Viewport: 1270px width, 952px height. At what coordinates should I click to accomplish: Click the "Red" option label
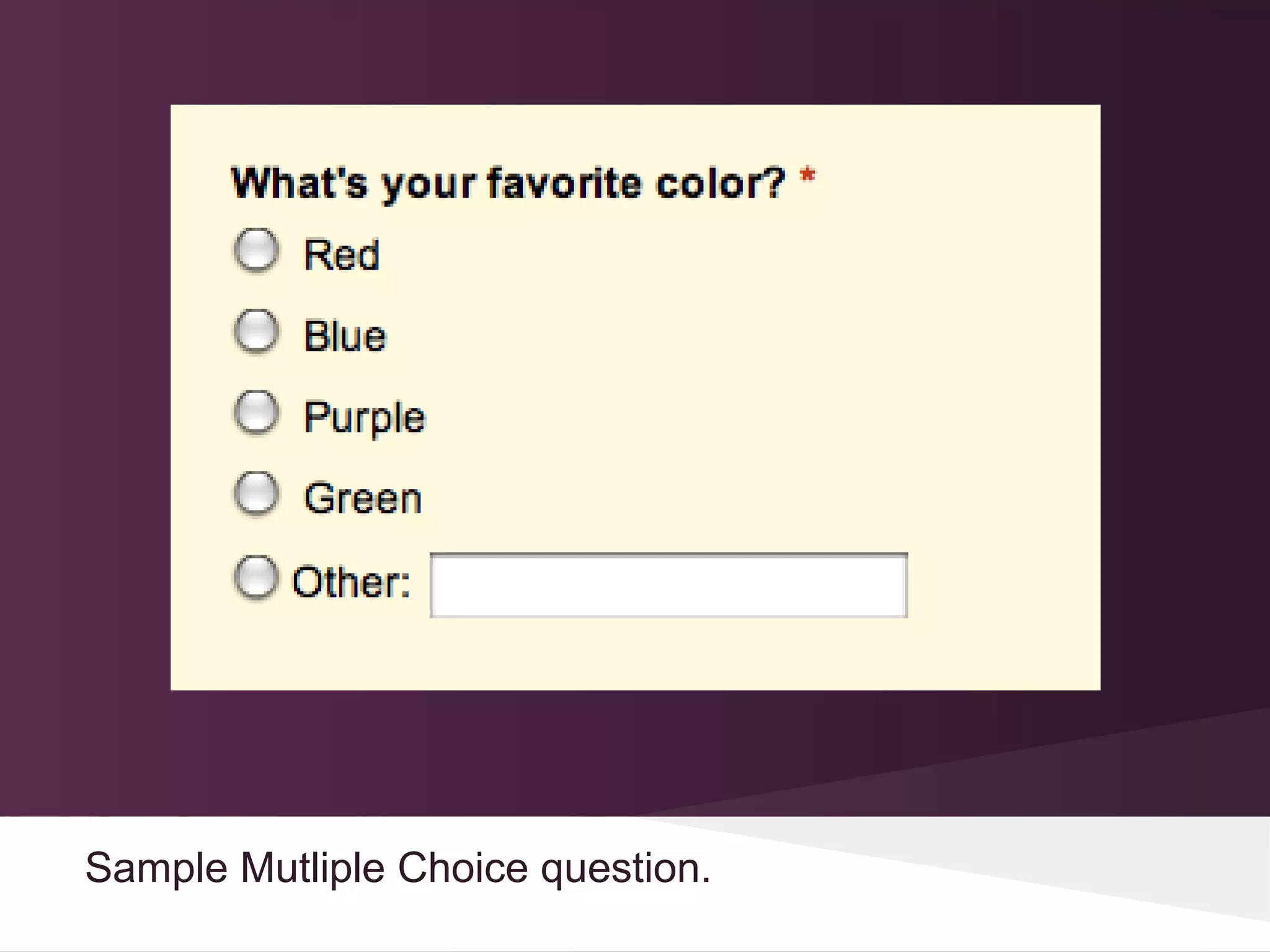(342, 255)
